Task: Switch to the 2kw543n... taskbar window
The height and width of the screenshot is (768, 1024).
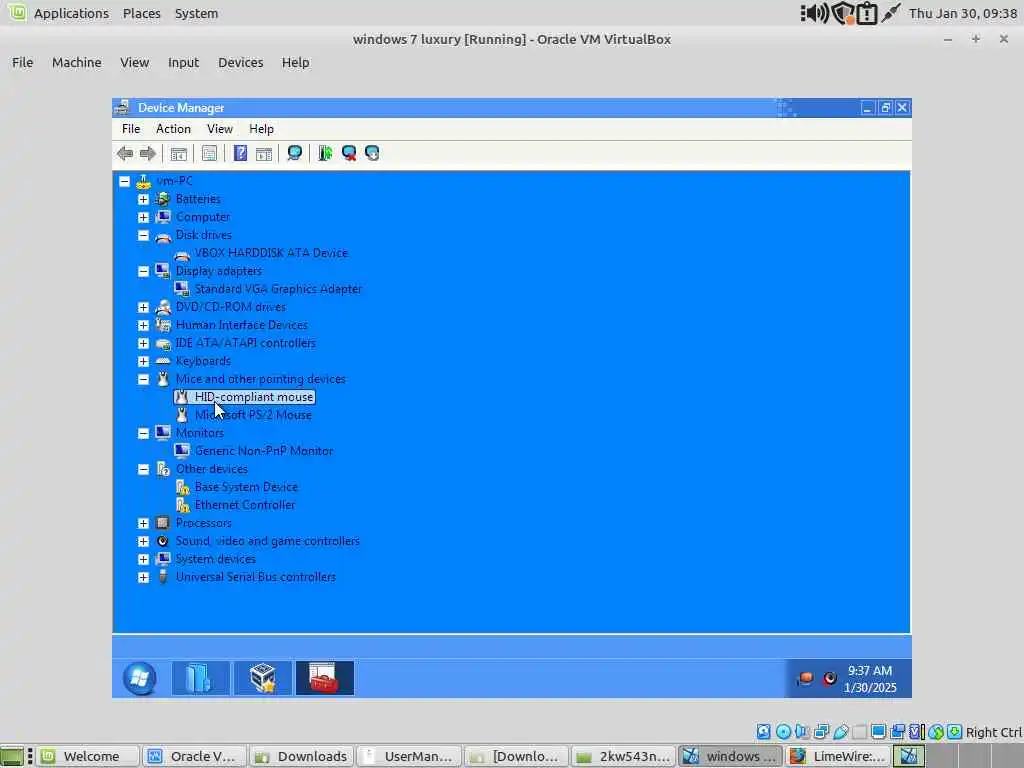Action: point(624,756)
